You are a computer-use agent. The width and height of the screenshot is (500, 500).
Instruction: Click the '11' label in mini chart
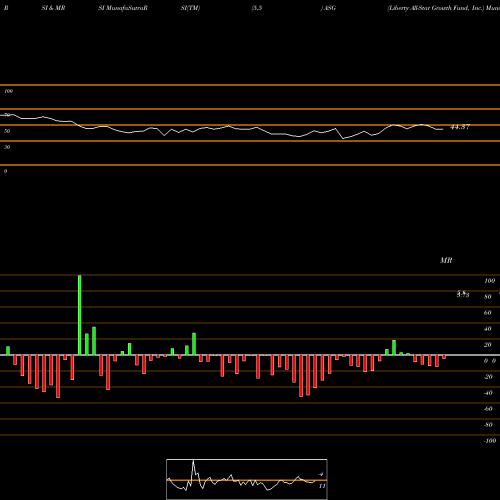tap(322, 486)
